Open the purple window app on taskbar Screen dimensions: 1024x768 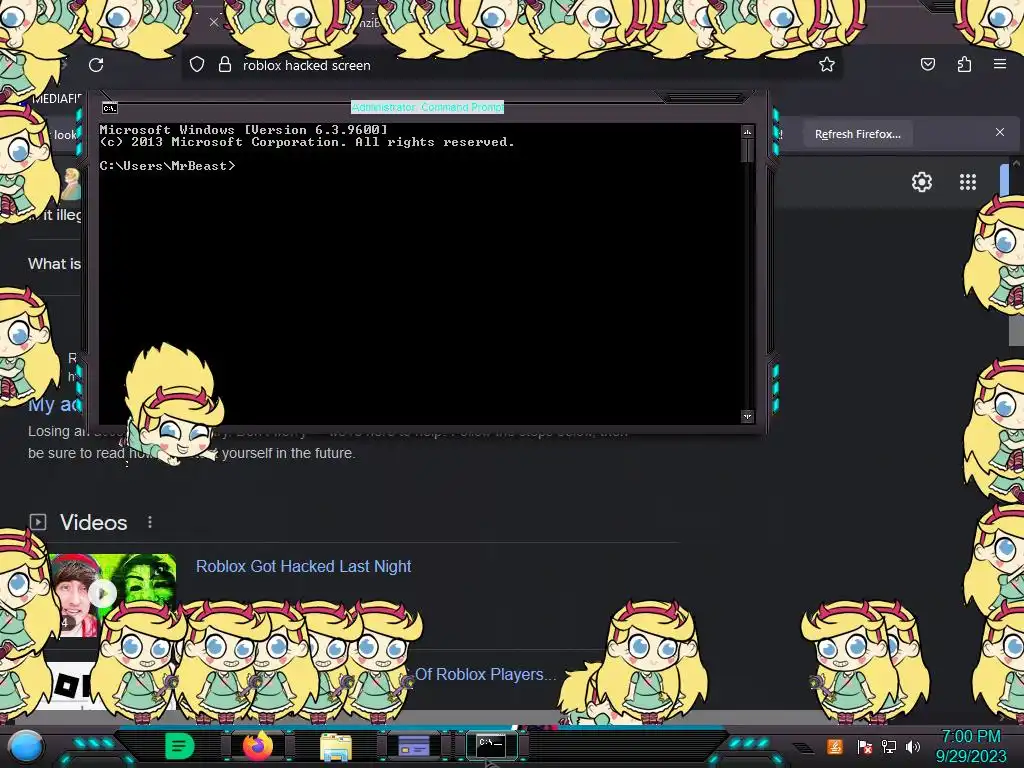[x=413, y=745]
